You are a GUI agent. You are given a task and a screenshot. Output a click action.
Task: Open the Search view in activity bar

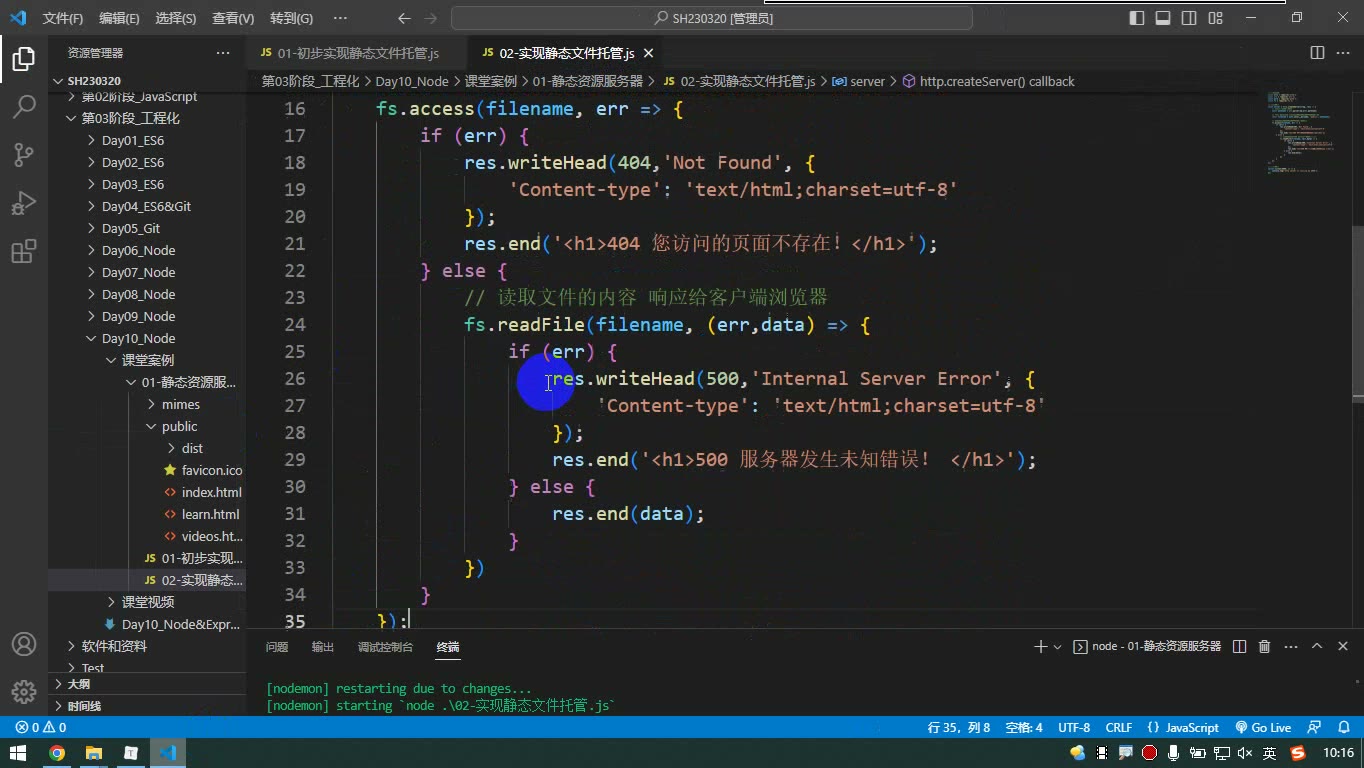point(24,106)
